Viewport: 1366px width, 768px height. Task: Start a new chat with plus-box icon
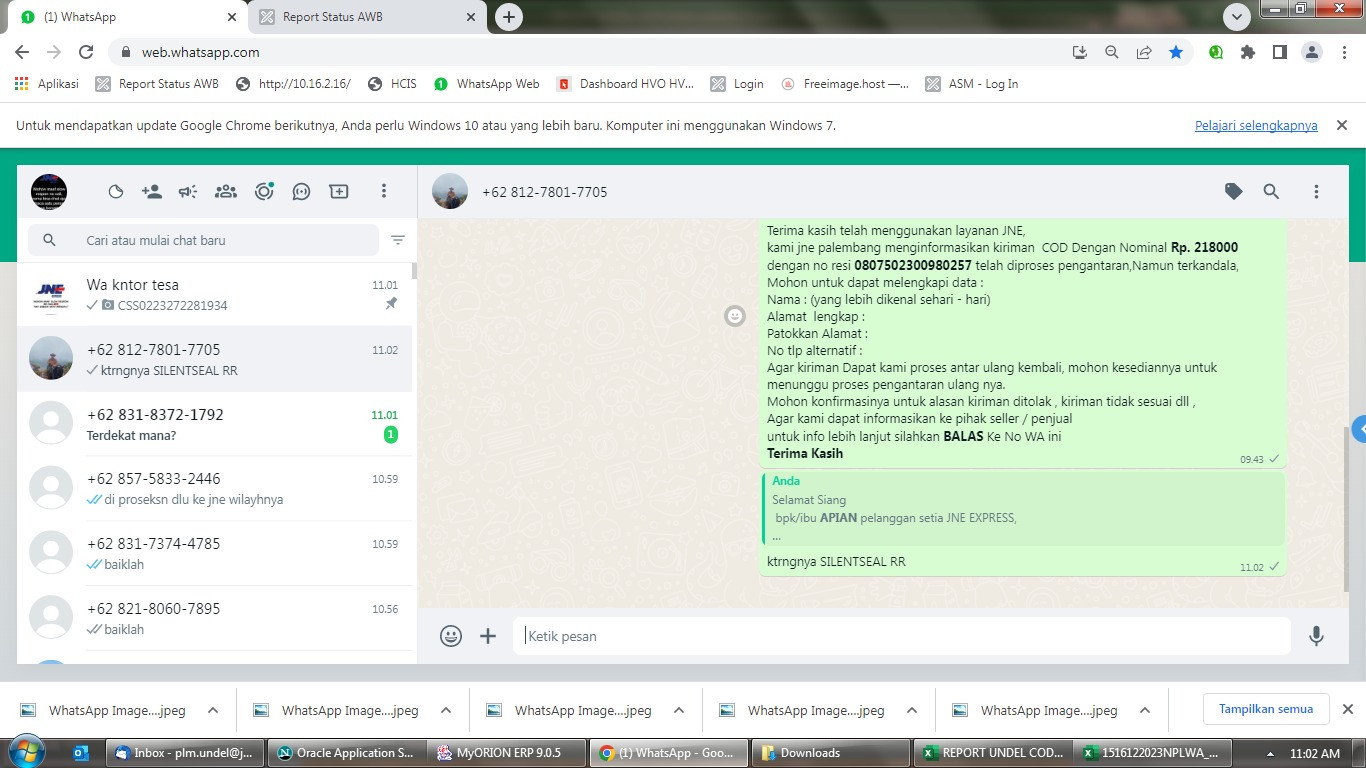[339, 192]
